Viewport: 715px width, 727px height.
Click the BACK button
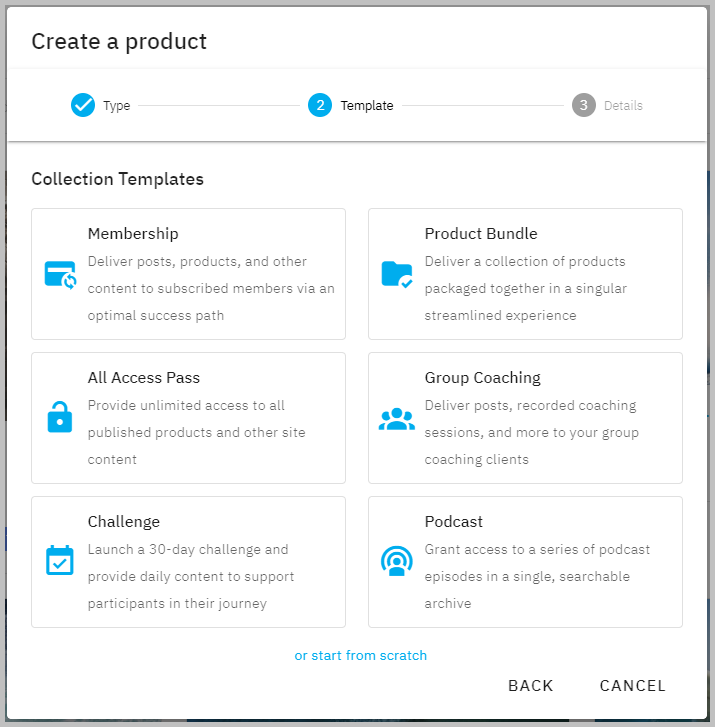click(x=531, y=686)
